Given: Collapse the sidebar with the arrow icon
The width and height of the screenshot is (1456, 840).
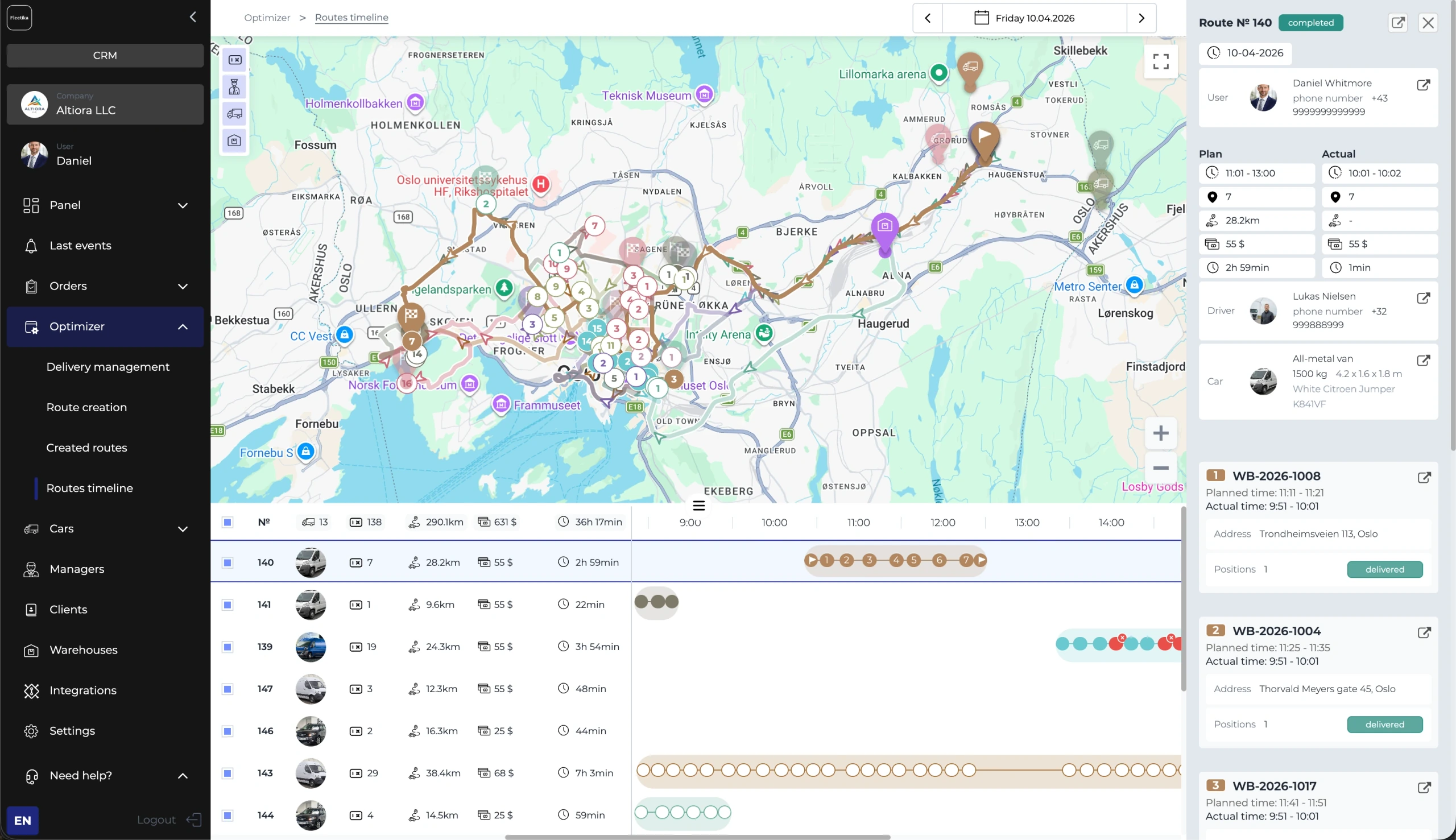Looking at the screenshot, I should (x=193, y=17).
